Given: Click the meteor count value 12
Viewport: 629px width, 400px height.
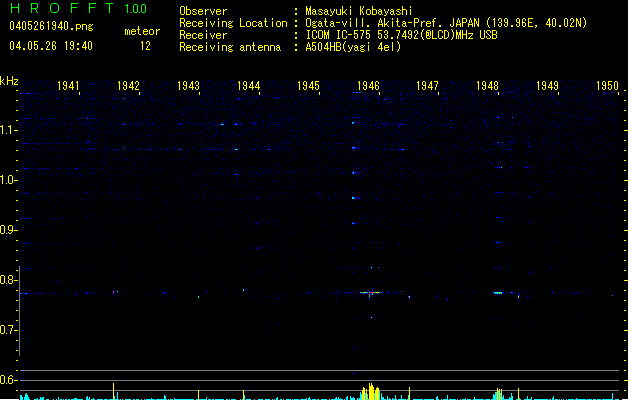Looking at the screenshot, I should (x=146, y=46).
